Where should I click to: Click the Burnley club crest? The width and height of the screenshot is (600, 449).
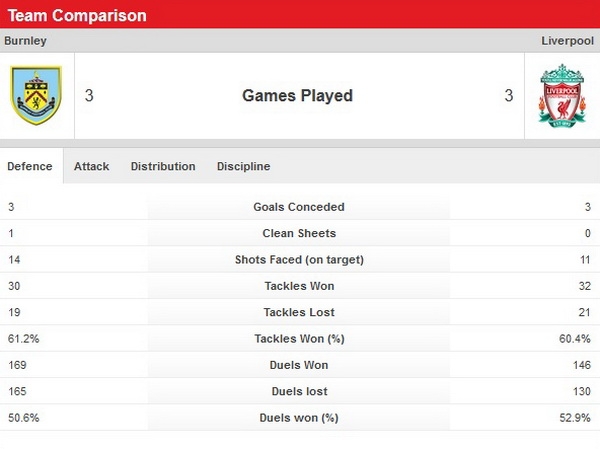(x=36, y=96)
